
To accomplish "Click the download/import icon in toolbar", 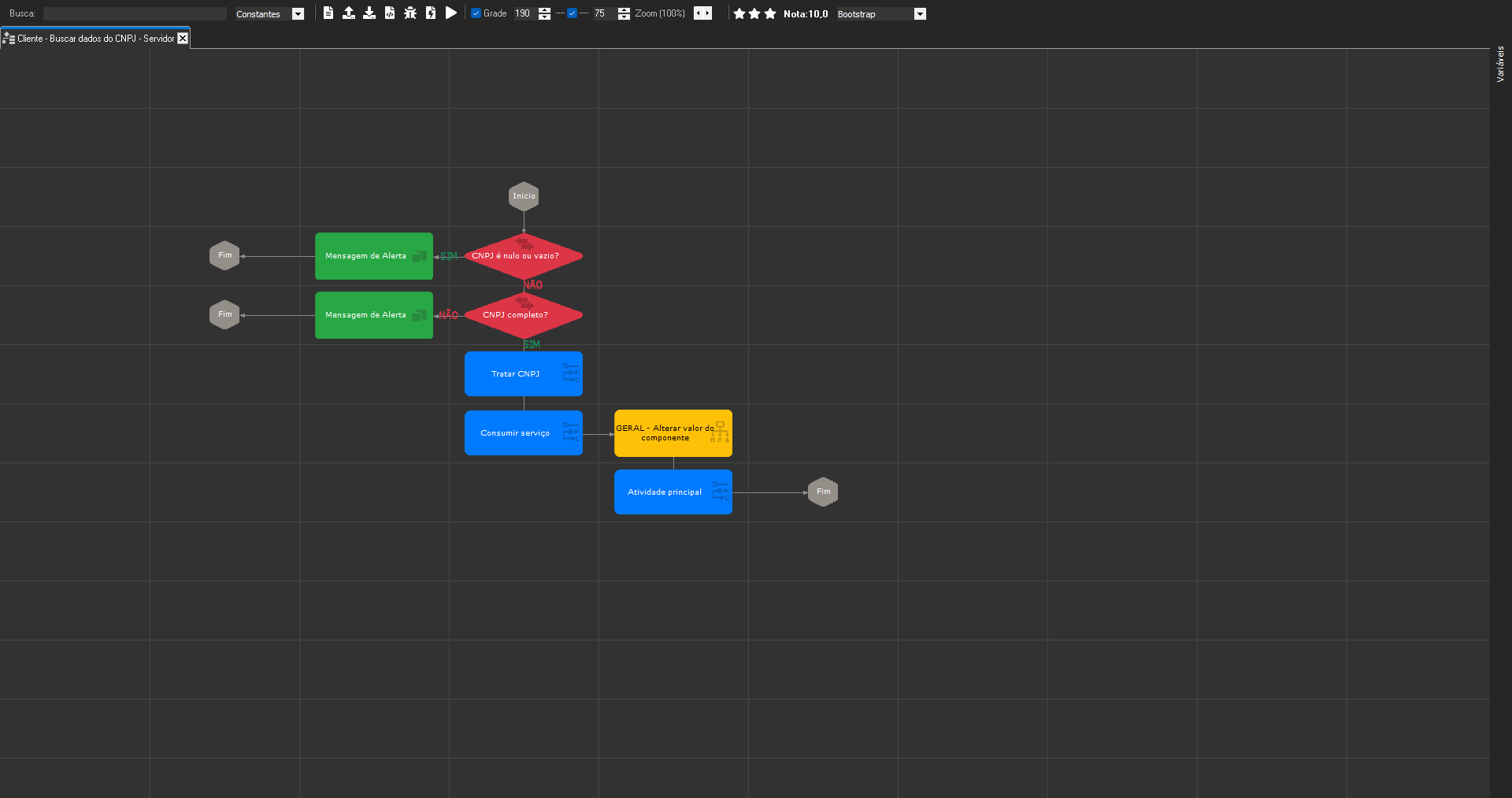I will (369, 13).
